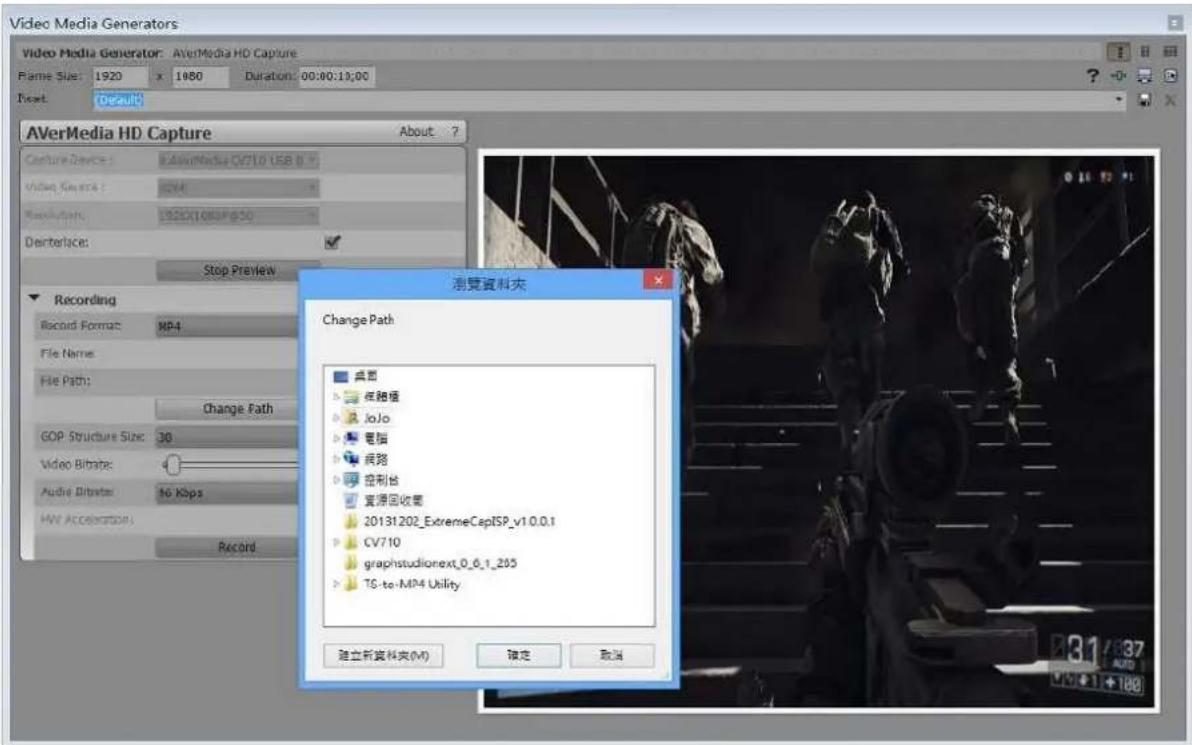The width and height of the screenshot is (1192, 745).
Task: Expand the CV710 folder arrow
Action: 336,542
